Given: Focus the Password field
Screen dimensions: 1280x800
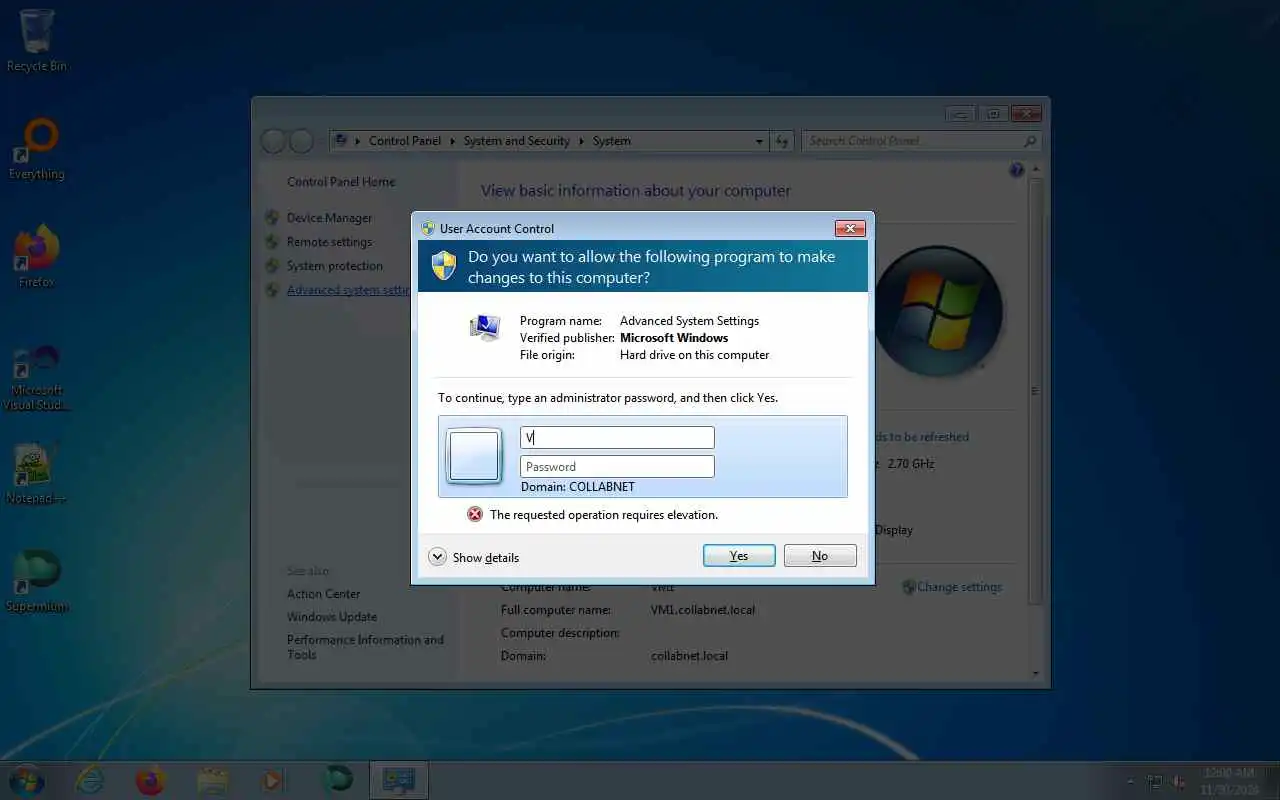Looking at the screenshot, I should point(617,466).
